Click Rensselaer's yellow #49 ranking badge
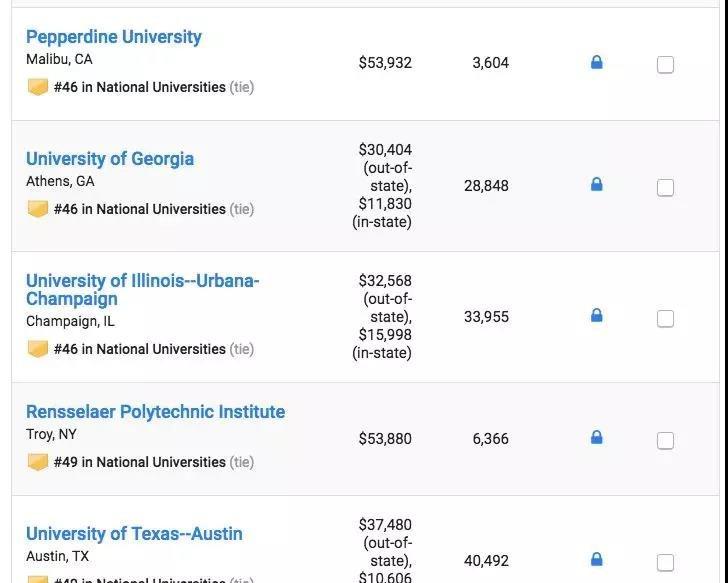The height and width of the screenshot is (583, 728). (x=38, y=462)
